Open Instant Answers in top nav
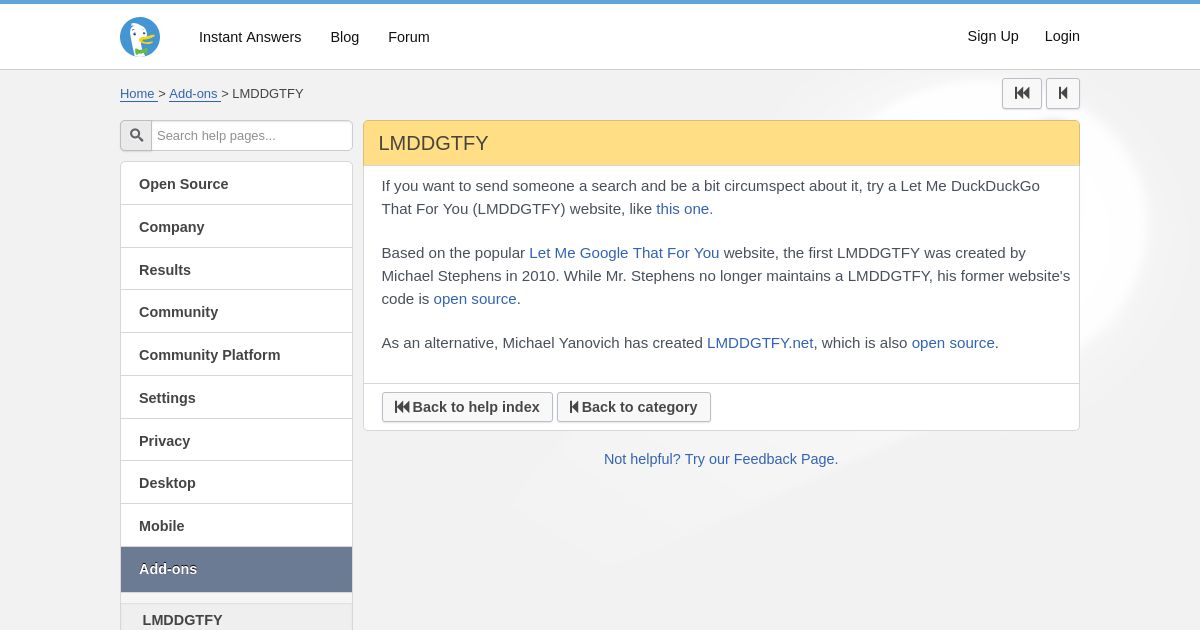Screen dimensions: 1200x630 [250, 37]
